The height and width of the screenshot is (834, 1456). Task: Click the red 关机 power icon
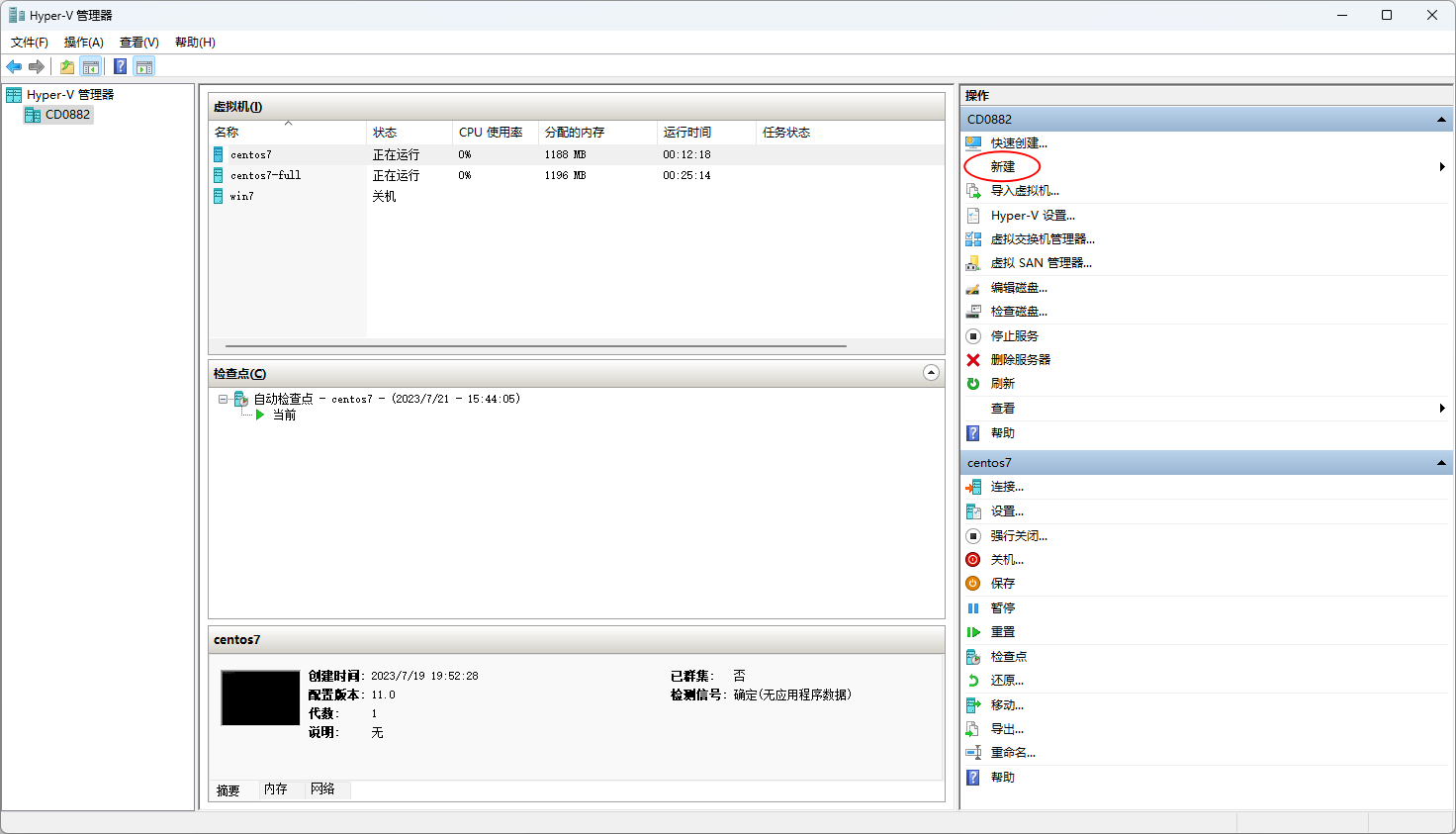point(973,559)
